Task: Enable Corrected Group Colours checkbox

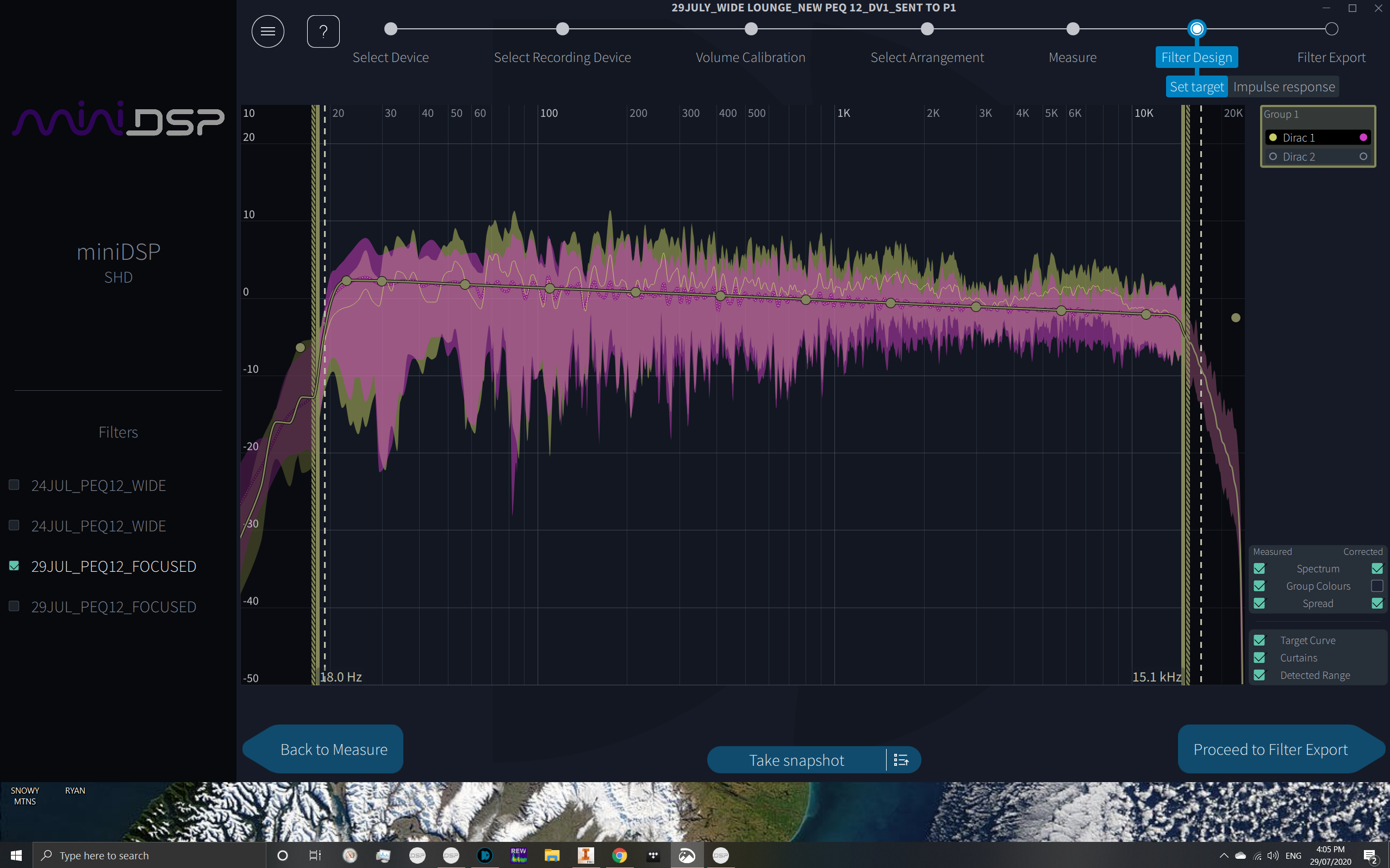Action: [x=1377, y=585]
